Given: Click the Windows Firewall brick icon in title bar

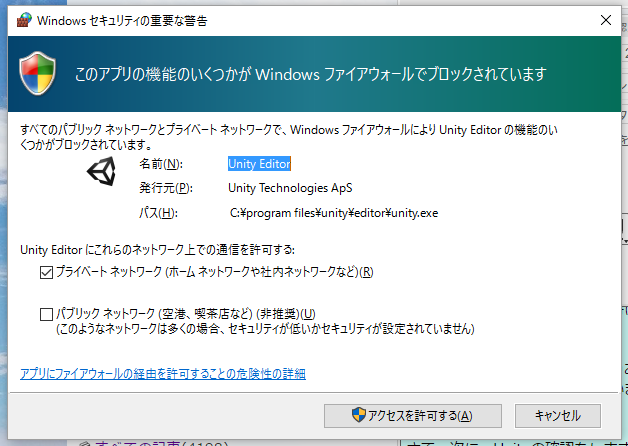Looking at the screenshot, I should coord(24,20).
